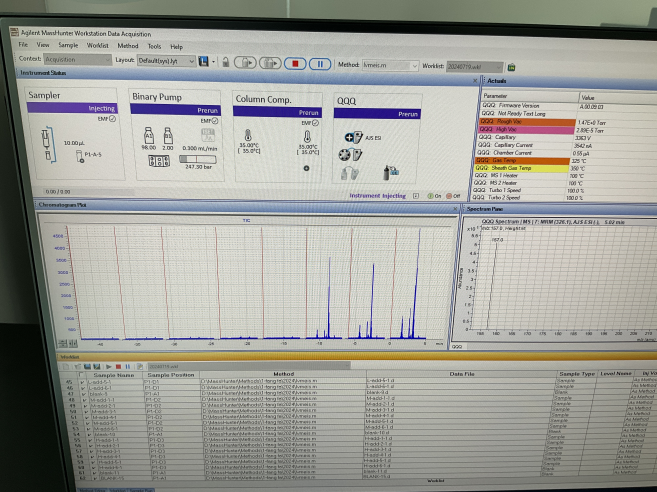Click the left thermometer in Column Comp.
The image size is (657, 492).
pyautogui.click(x=248, y=135)
